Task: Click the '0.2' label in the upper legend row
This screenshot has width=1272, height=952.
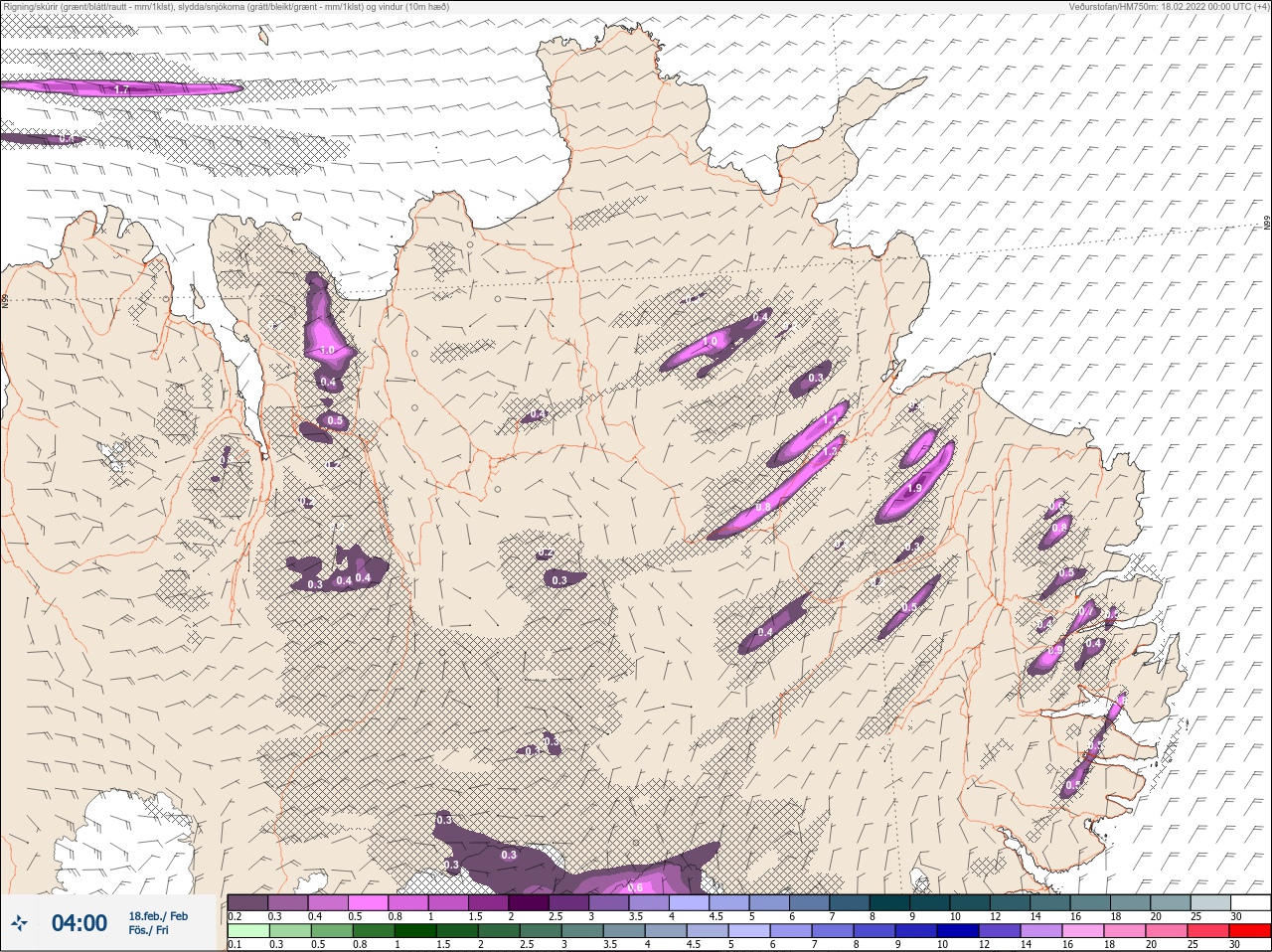Action: [235, 916]
